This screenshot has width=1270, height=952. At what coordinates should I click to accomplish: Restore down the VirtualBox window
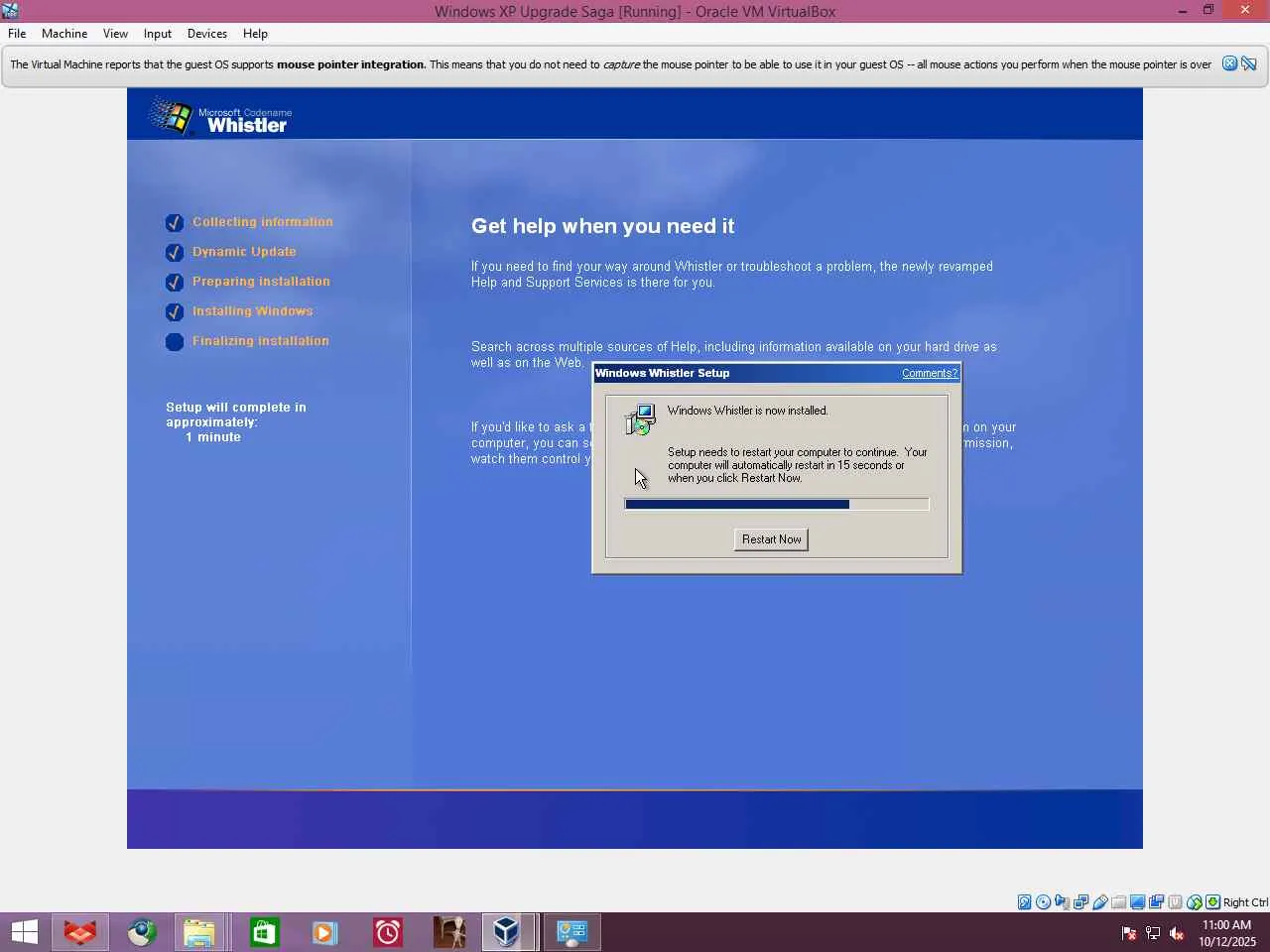click(1208, 11)
